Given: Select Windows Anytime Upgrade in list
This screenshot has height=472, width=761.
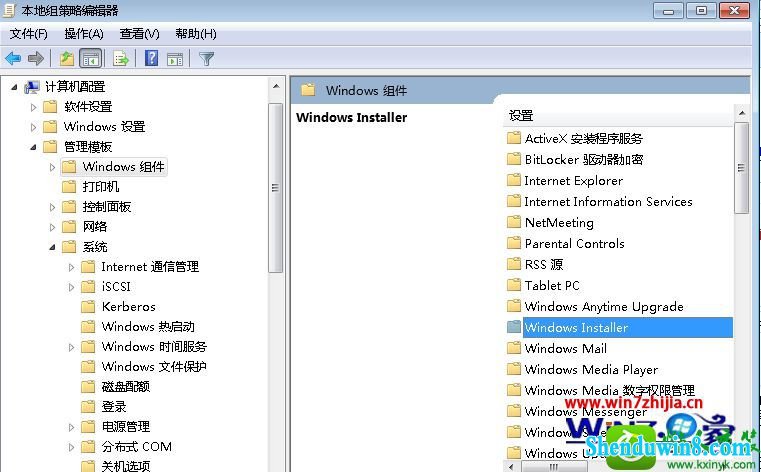Looking at the screenshot, I should click(x=604, y=306).
